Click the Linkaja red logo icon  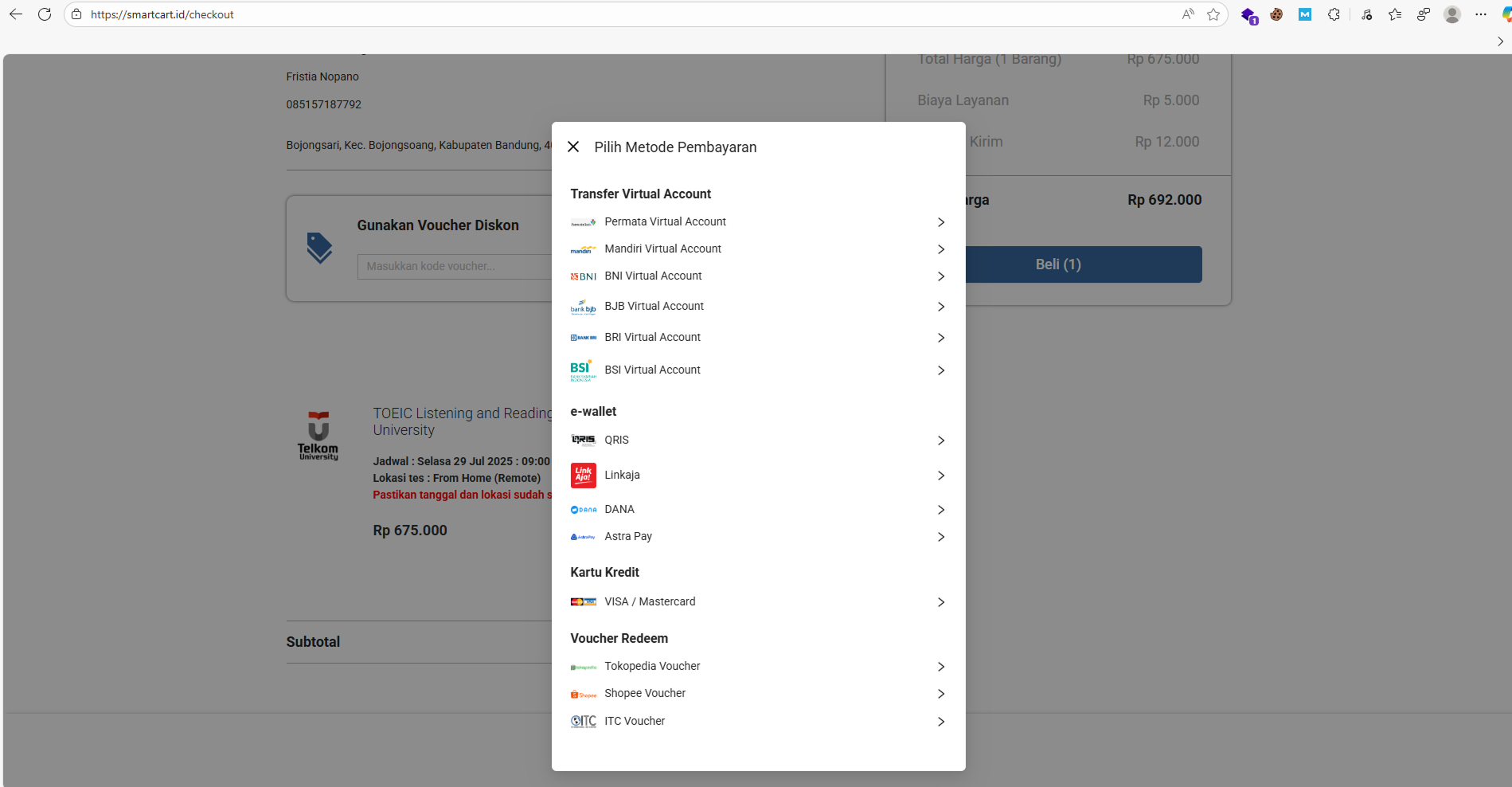[x=583, y=476]
